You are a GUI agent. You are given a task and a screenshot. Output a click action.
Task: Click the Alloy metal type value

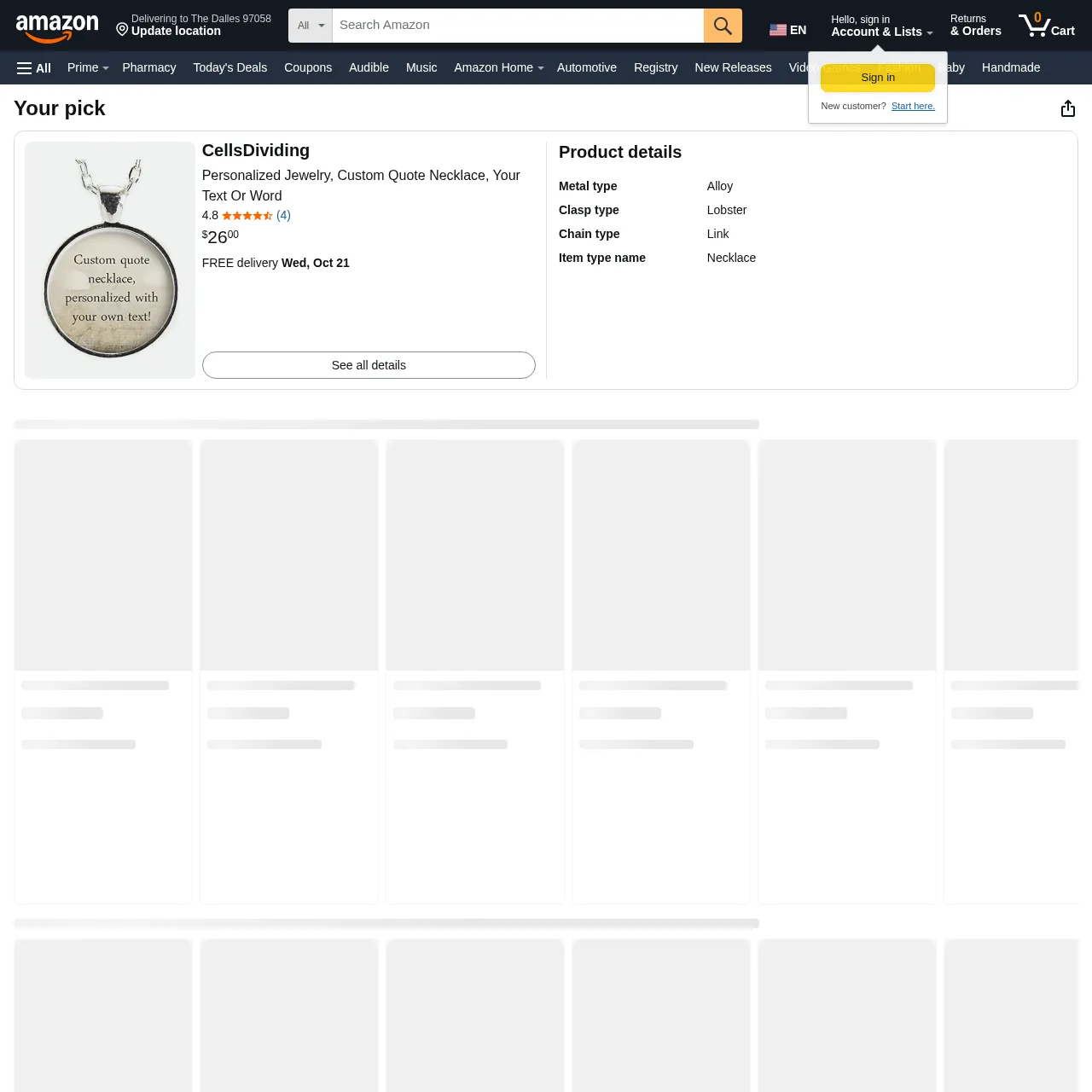720,186
